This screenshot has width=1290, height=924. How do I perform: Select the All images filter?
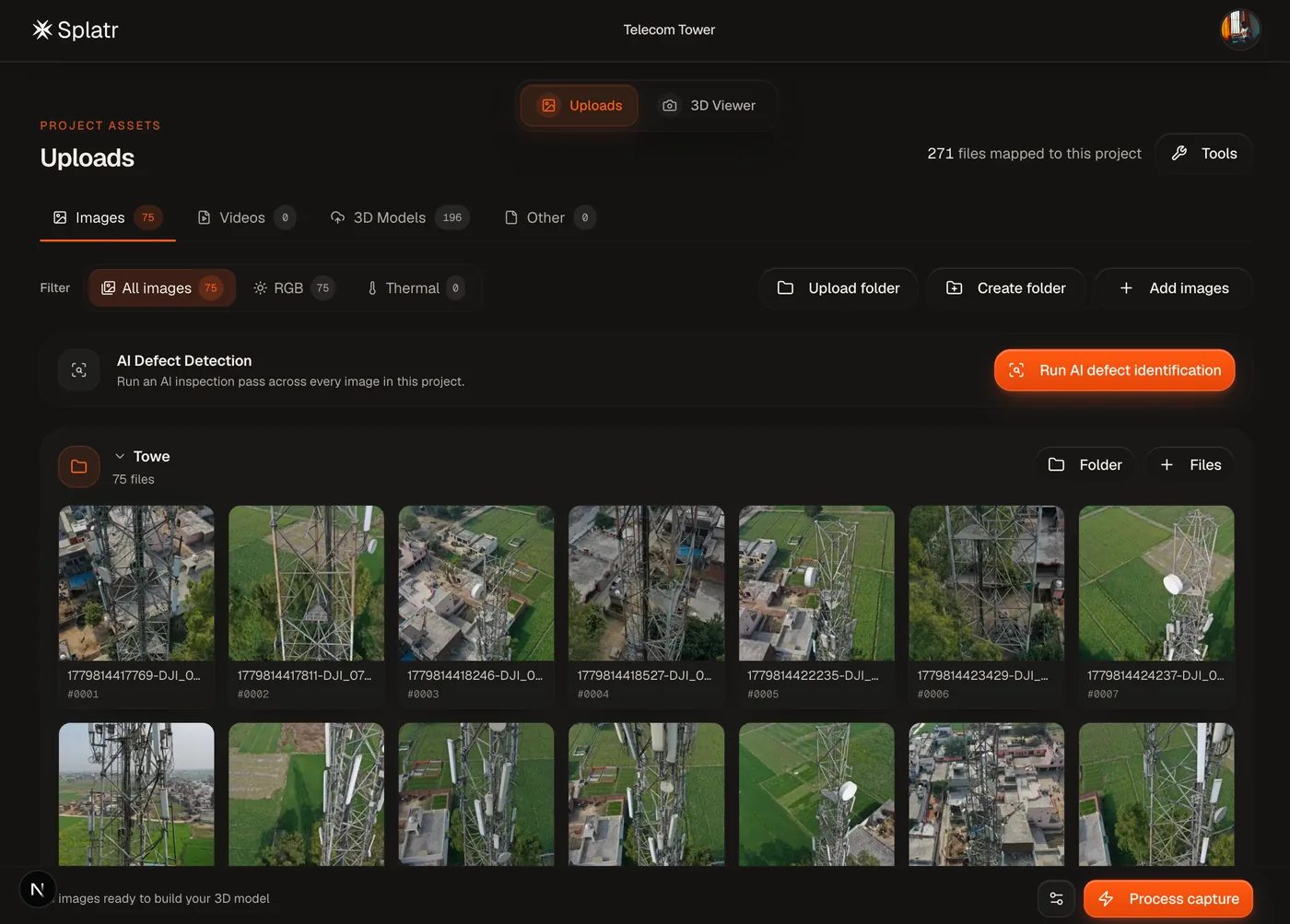(x=162, y=288)
